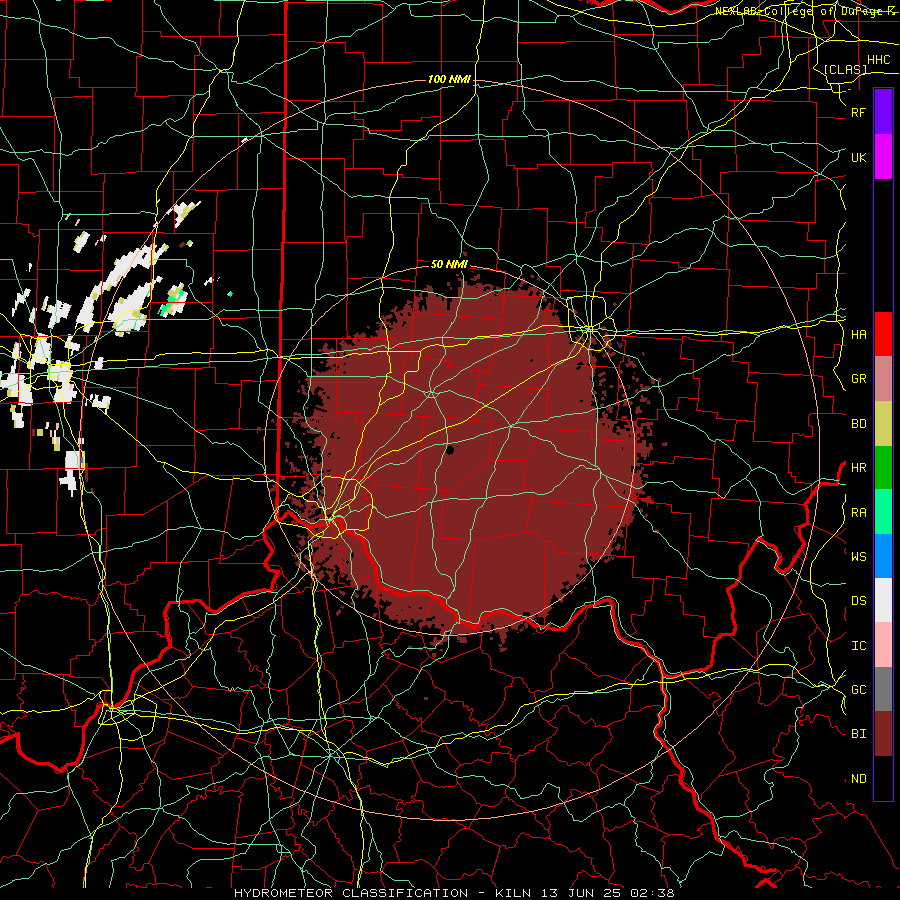Select the white DS legend swatch

point(883,600)
